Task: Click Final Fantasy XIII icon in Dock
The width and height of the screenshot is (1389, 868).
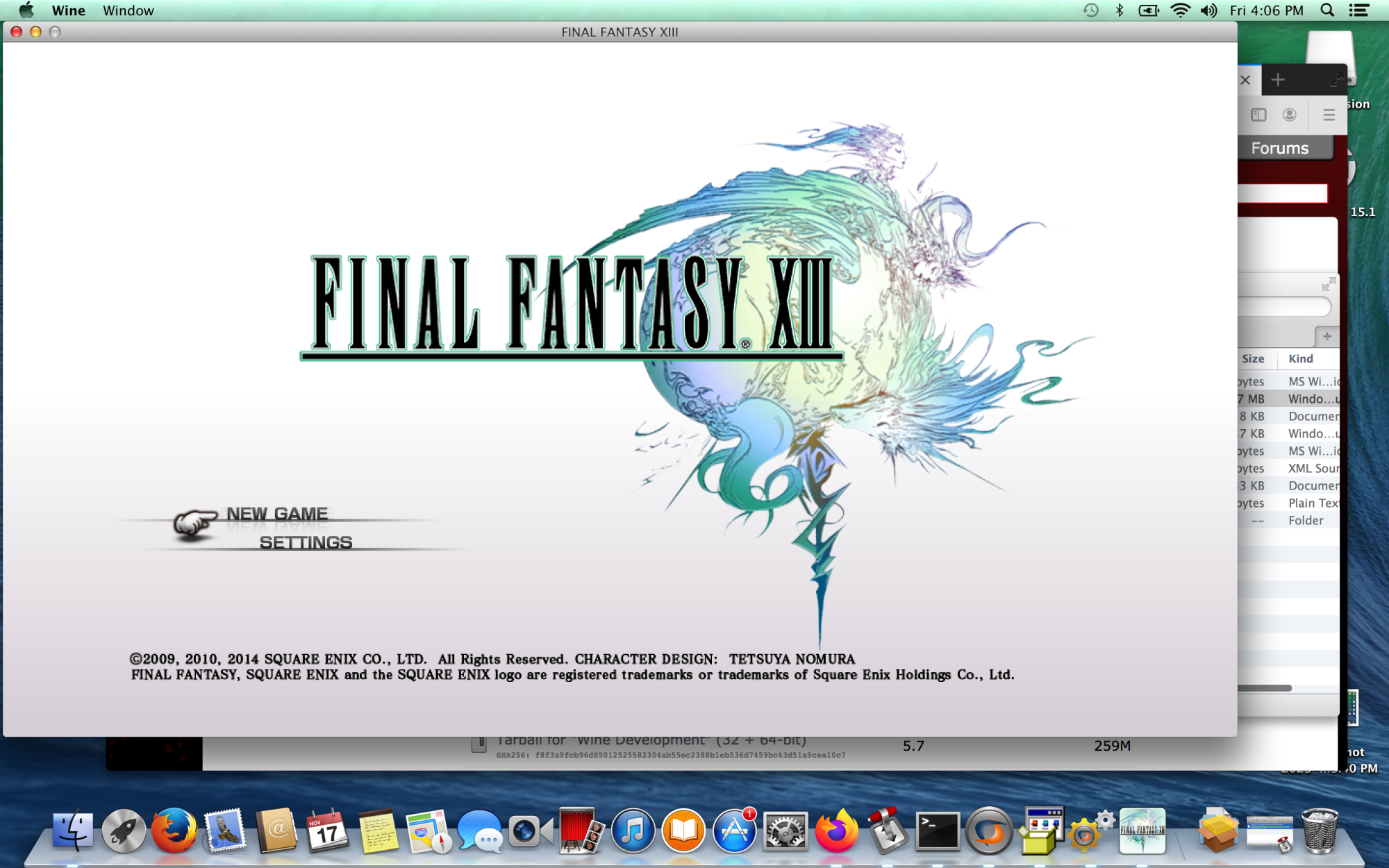Action: (1142, 831)
